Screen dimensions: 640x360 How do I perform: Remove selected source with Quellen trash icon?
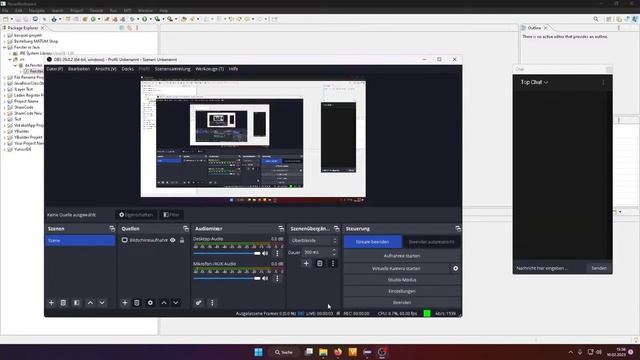[137, 303]
